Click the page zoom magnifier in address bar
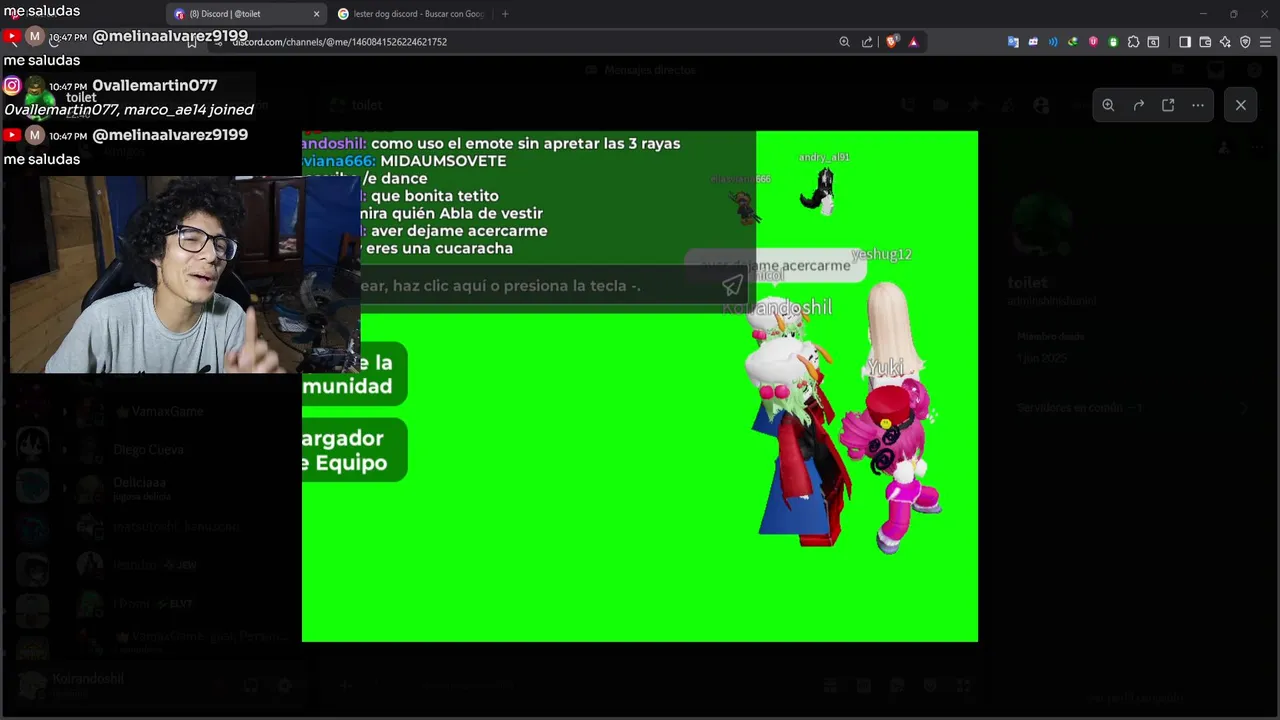 pyautogui.click(x=845, y=42)
